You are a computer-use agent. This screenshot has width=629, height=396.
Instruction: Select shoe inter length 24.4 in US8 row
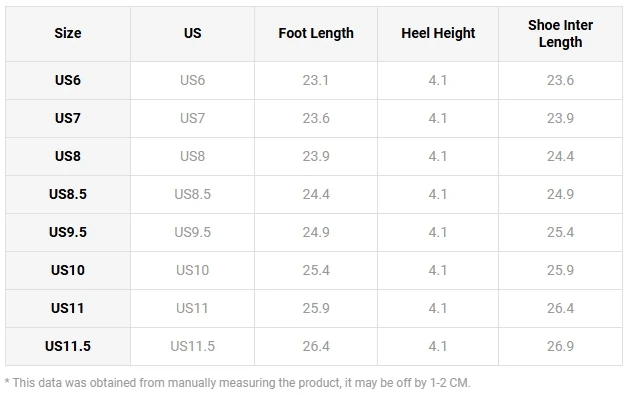(560, 156)
